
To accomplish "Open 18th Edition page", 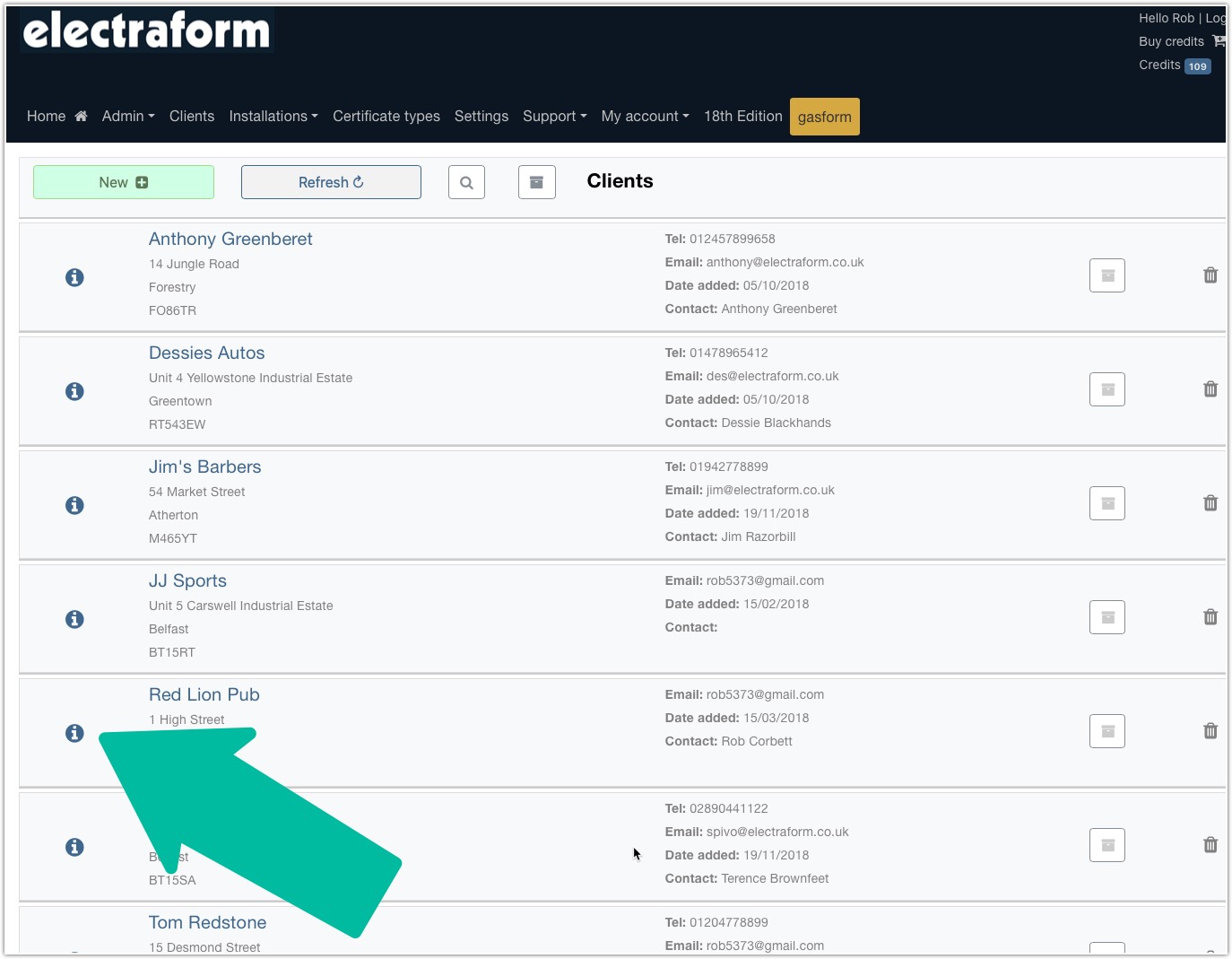I will pyautogui.click(x=743, y=116).
